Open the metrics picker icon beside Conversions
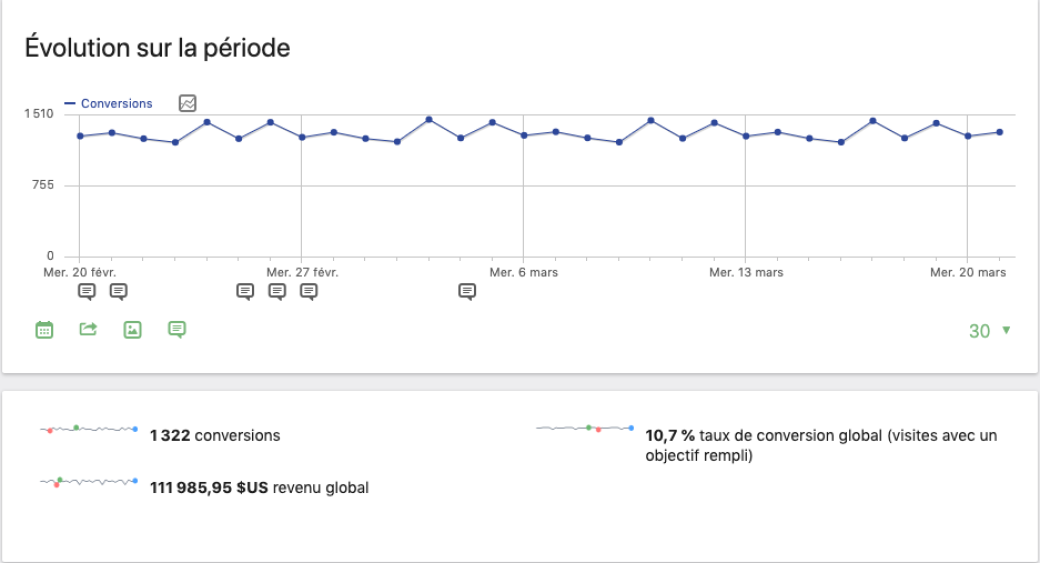 188,103
